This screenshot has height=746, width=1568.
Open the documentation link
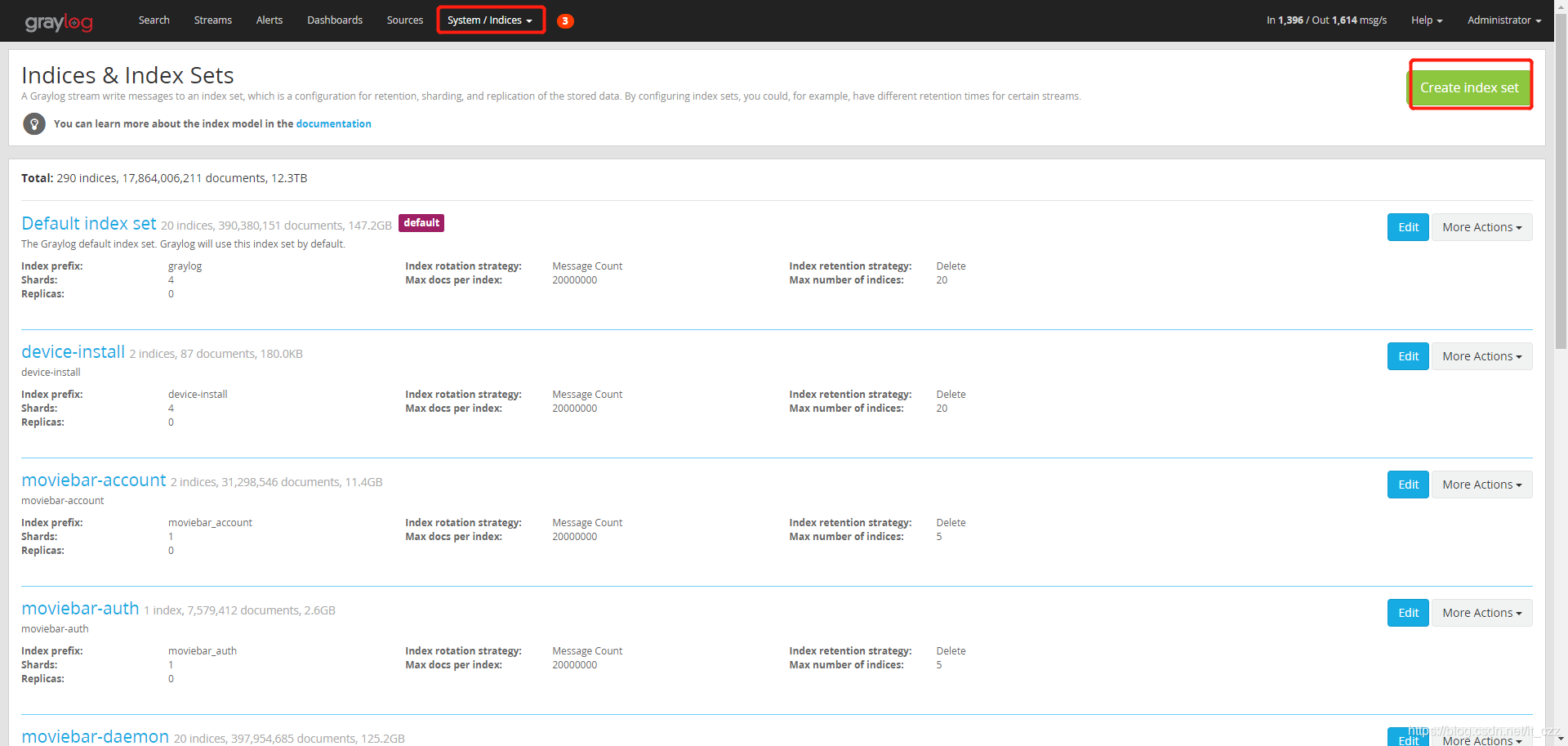click(x=333, y=124)
